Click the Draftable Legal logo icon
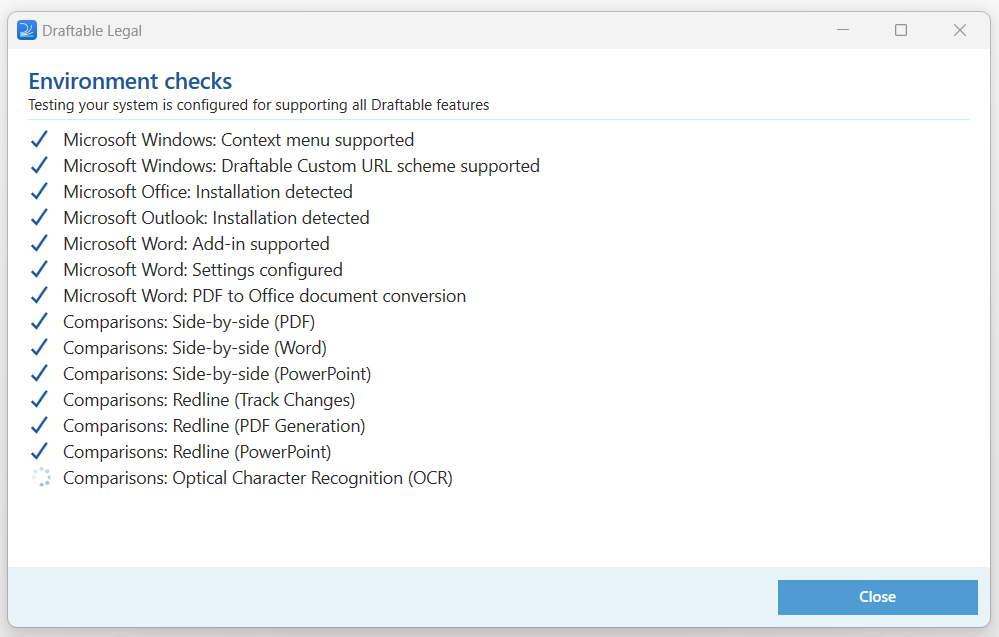The image size is (999, 637). tap(27, 30)
